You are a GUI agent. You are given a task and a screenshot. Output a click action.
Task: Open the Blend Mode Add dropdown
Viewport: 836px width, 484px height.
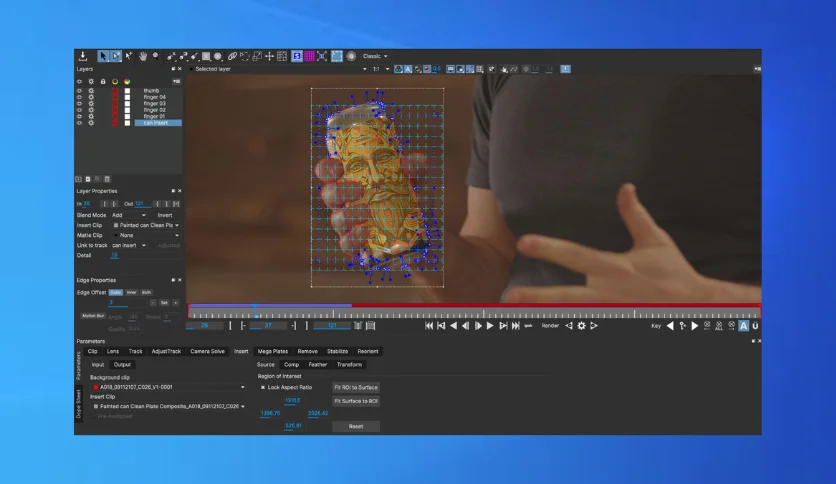128,215
